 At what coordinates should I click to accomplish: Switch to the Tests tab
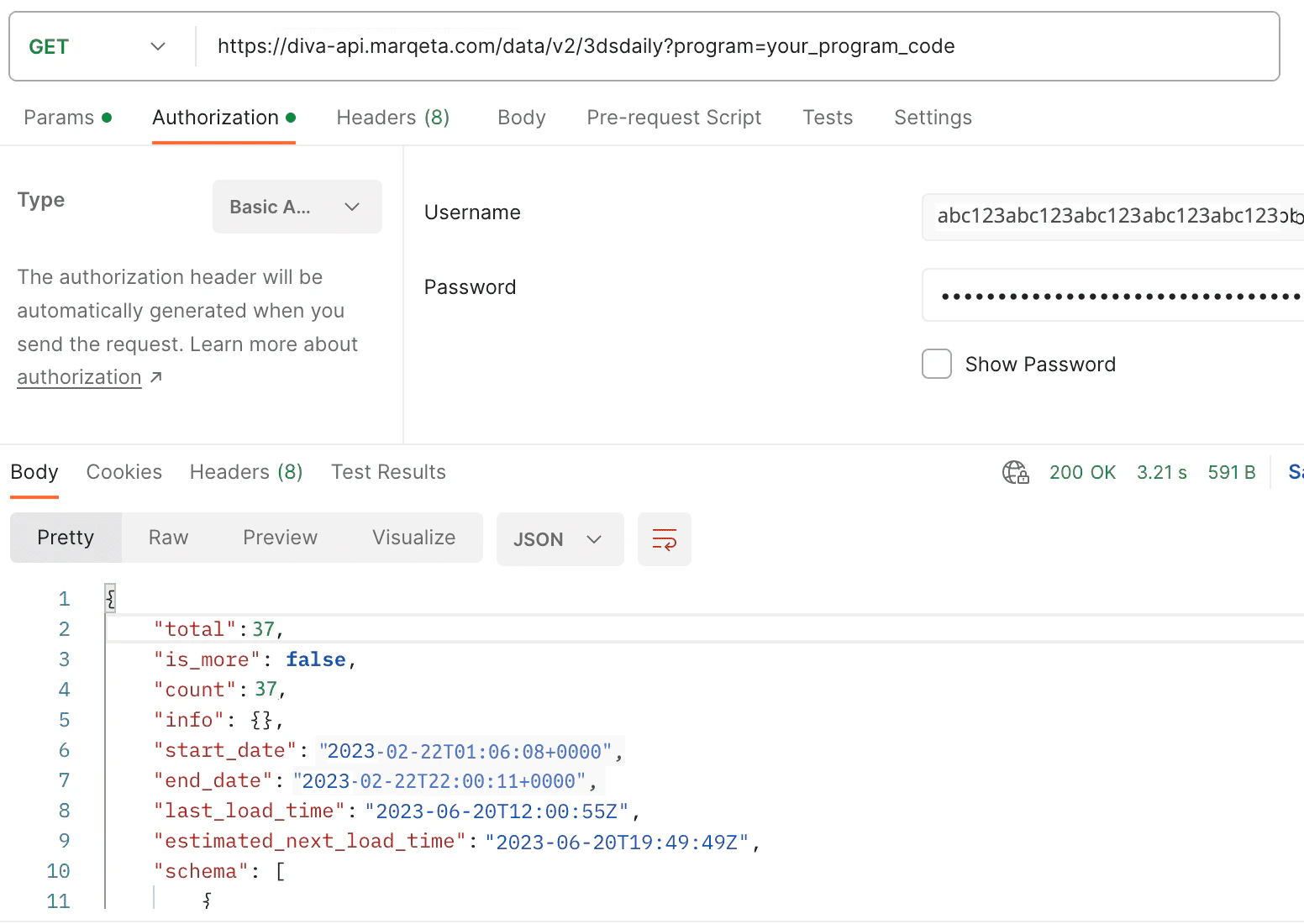828,118
